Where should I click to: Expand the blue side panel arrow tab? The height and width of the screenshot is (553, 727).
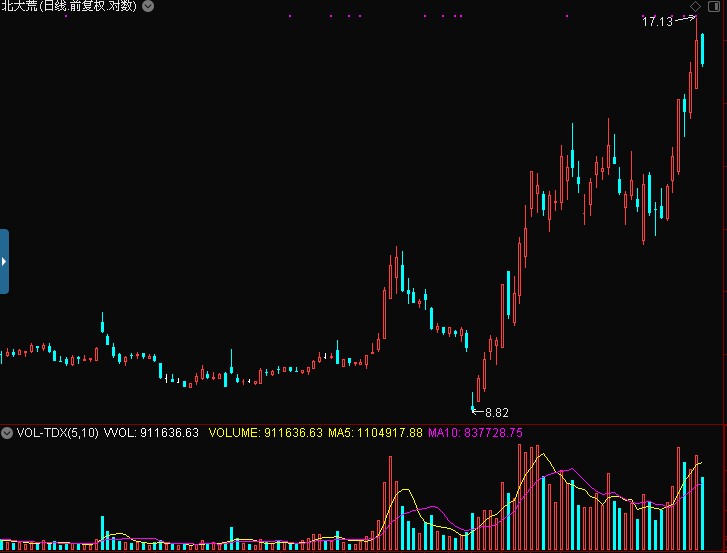4,261
